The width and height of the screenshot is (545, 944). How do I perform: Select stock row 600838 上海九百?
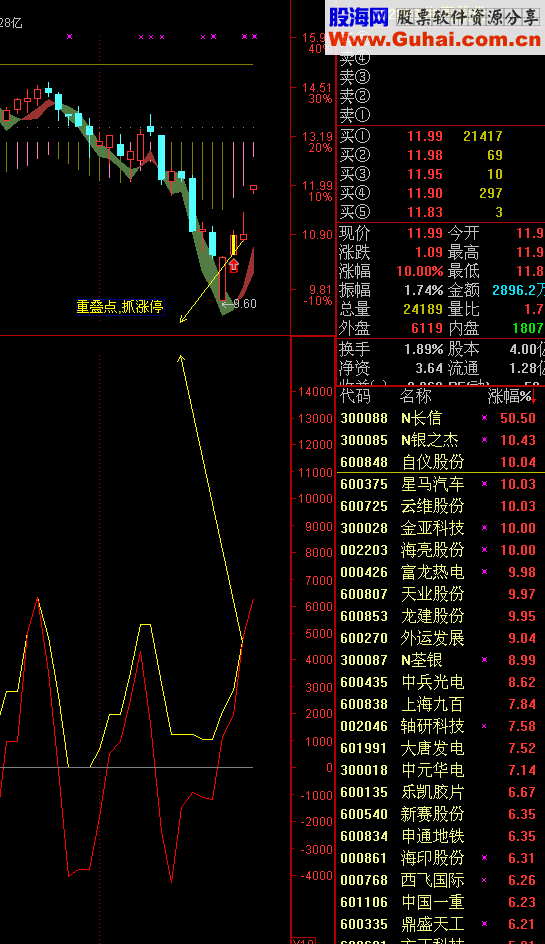[x=440, y=704]
